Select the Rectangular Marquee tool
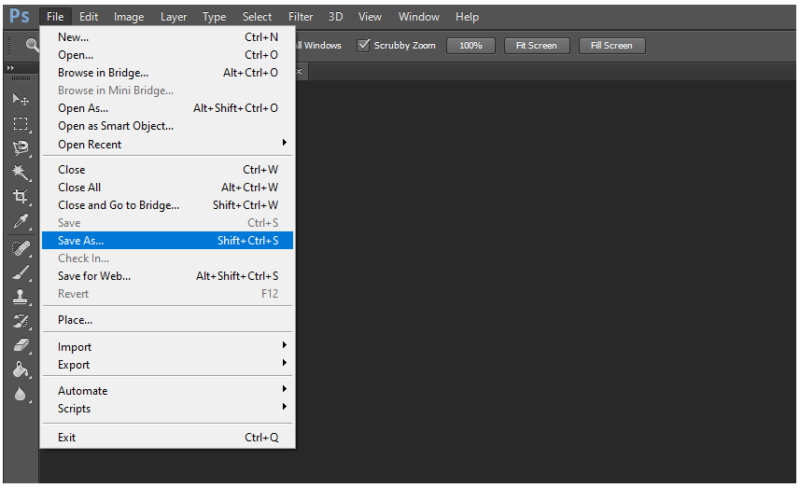The width and height of the screenshot is (800, 488). coord(20,124)
